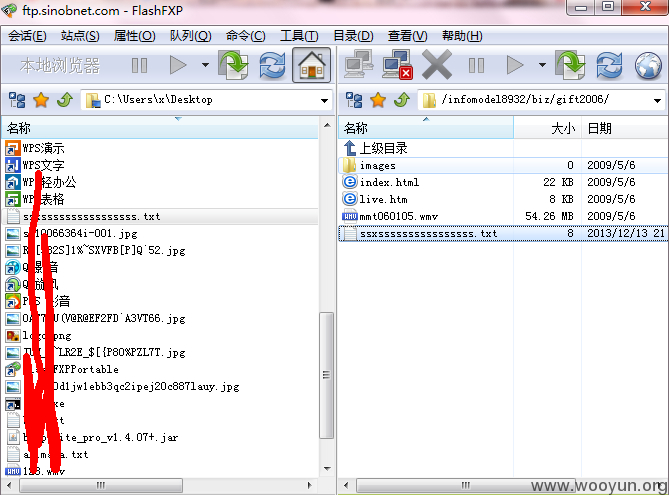Image resolution: width=669 pixels, height=495 pixels.
Task: Sort remote files by 名称 column header
Action: pos(426,128)
